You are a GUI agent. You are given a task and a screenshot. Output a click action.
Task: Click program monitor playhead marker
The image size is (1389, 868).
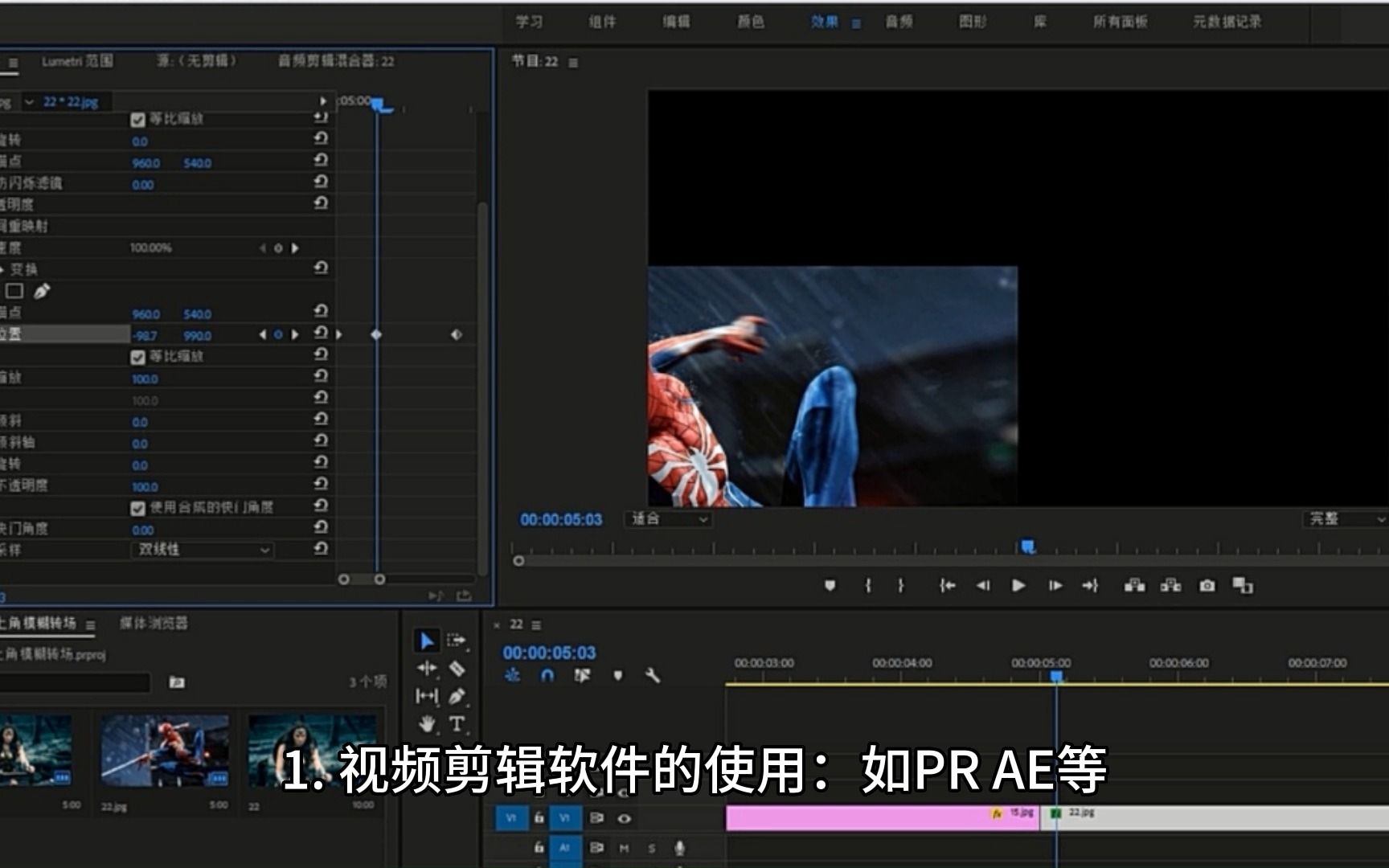[1027, 547]
